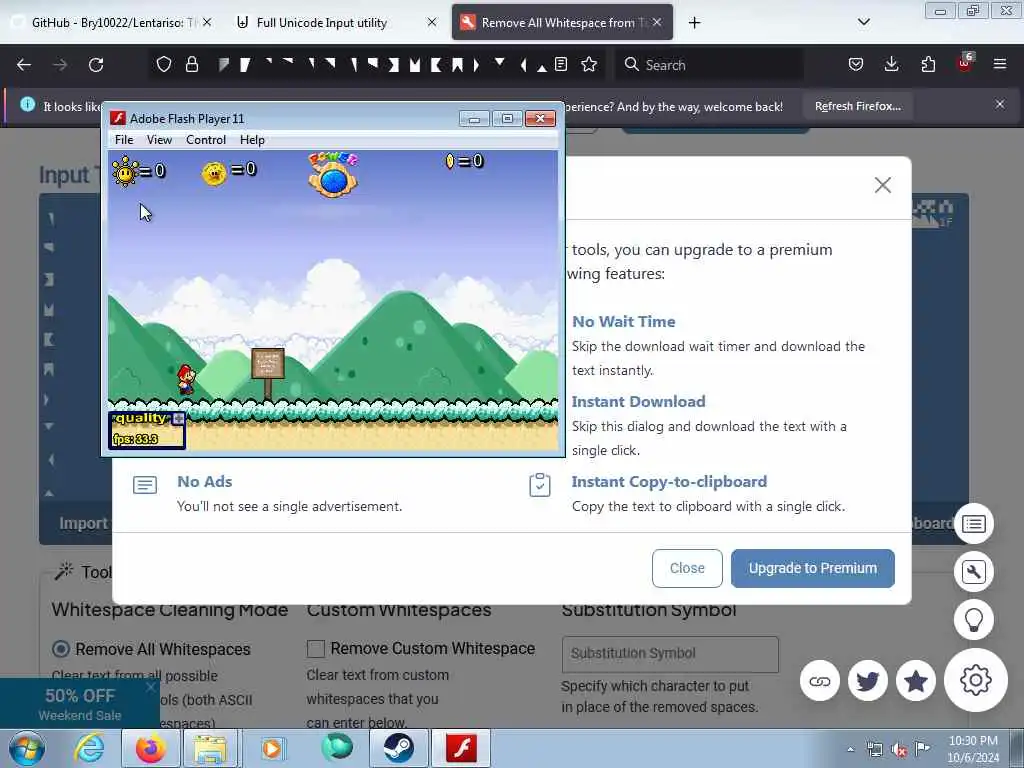The image size is (1024, 768).
Task: Click the padlock site info icon
Action: pos(192,64)
